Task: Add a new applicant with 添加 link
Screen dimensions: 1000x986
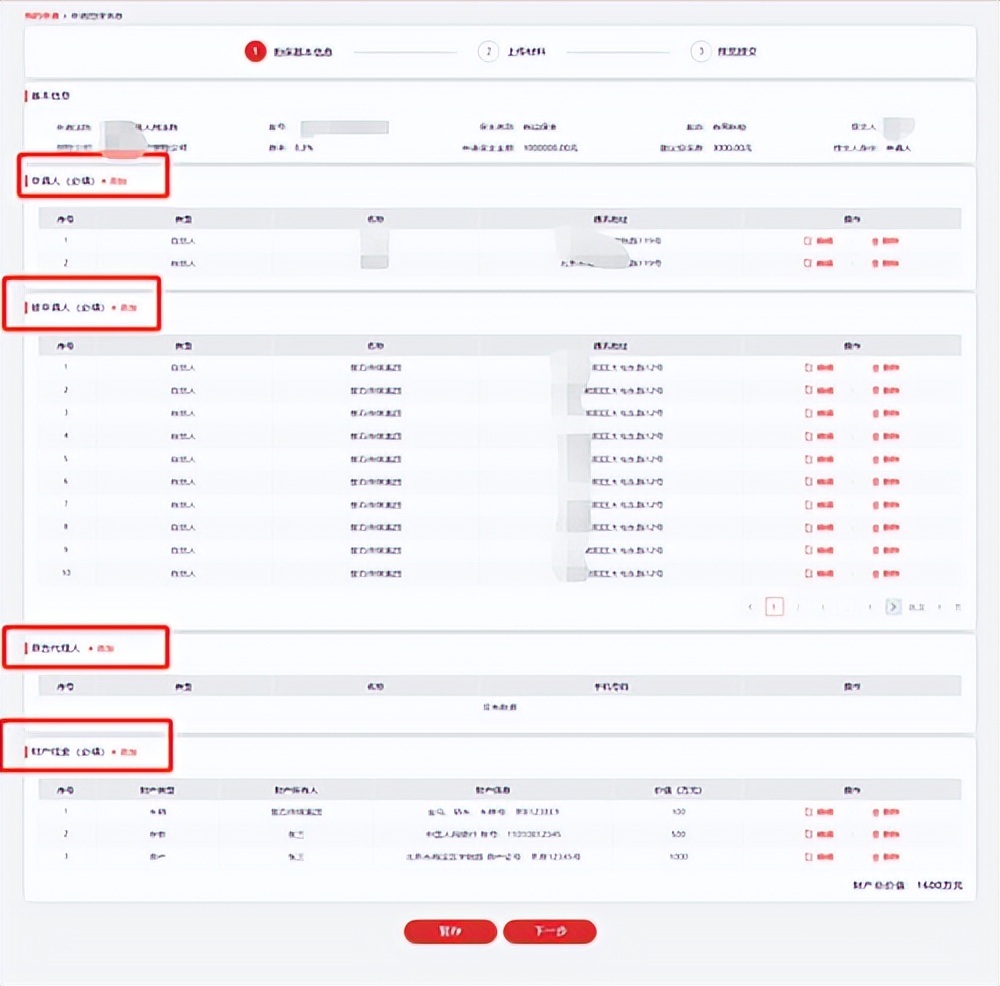Action: [115, 182]
